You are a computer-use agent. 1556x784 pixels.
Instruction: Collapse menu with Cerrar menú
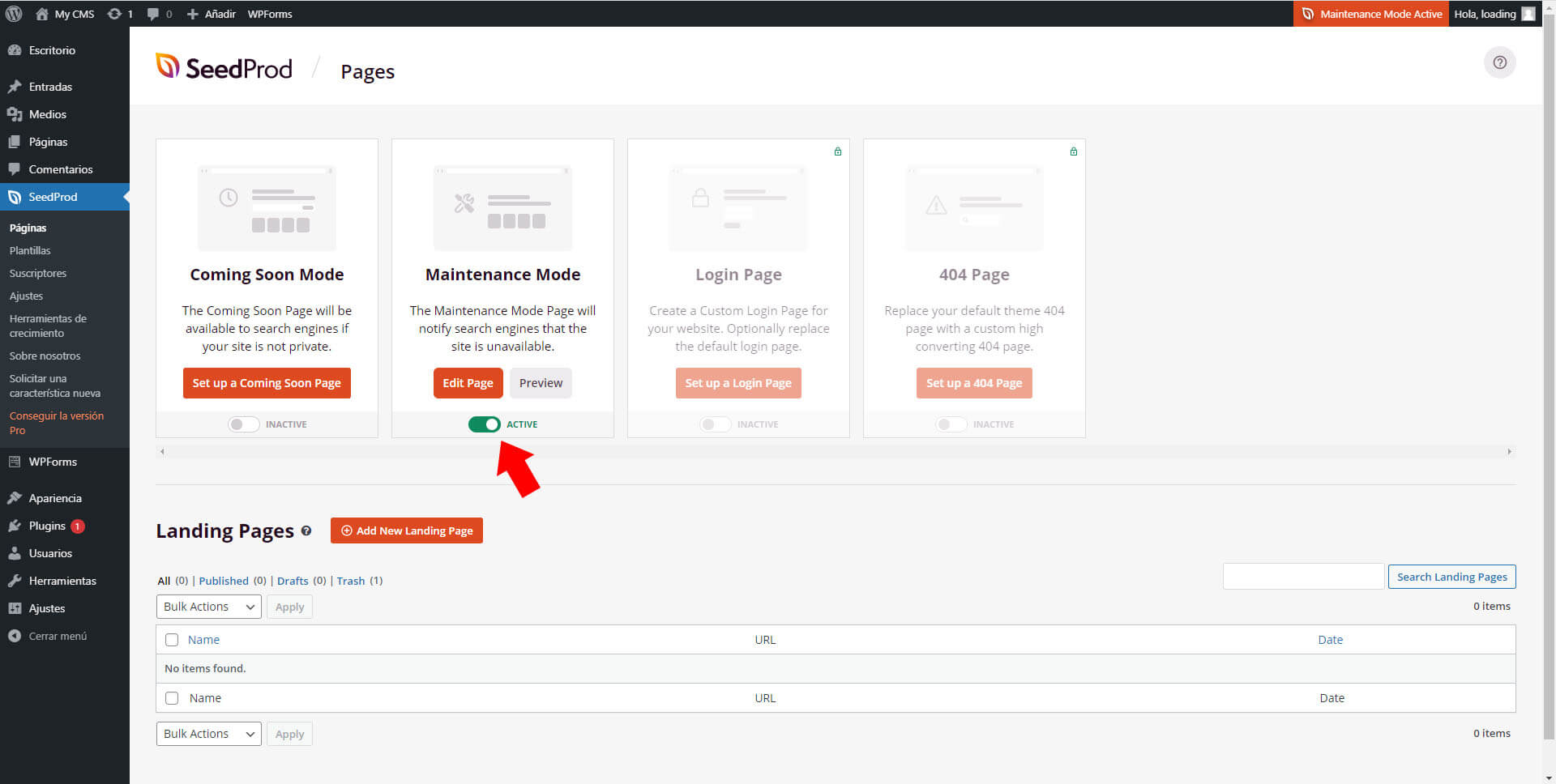(65, 636)
